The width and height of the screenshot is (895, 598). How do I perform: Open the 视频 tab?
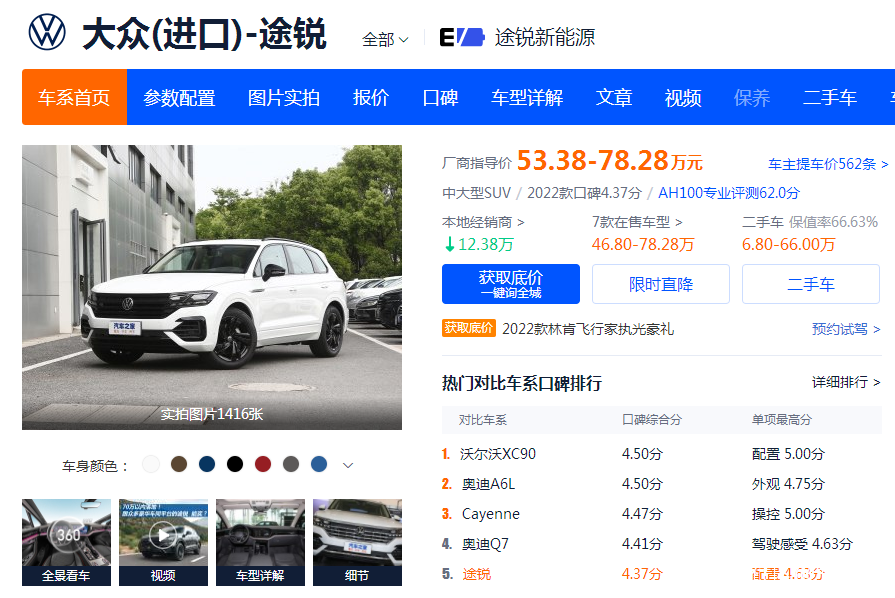(683, 98)
